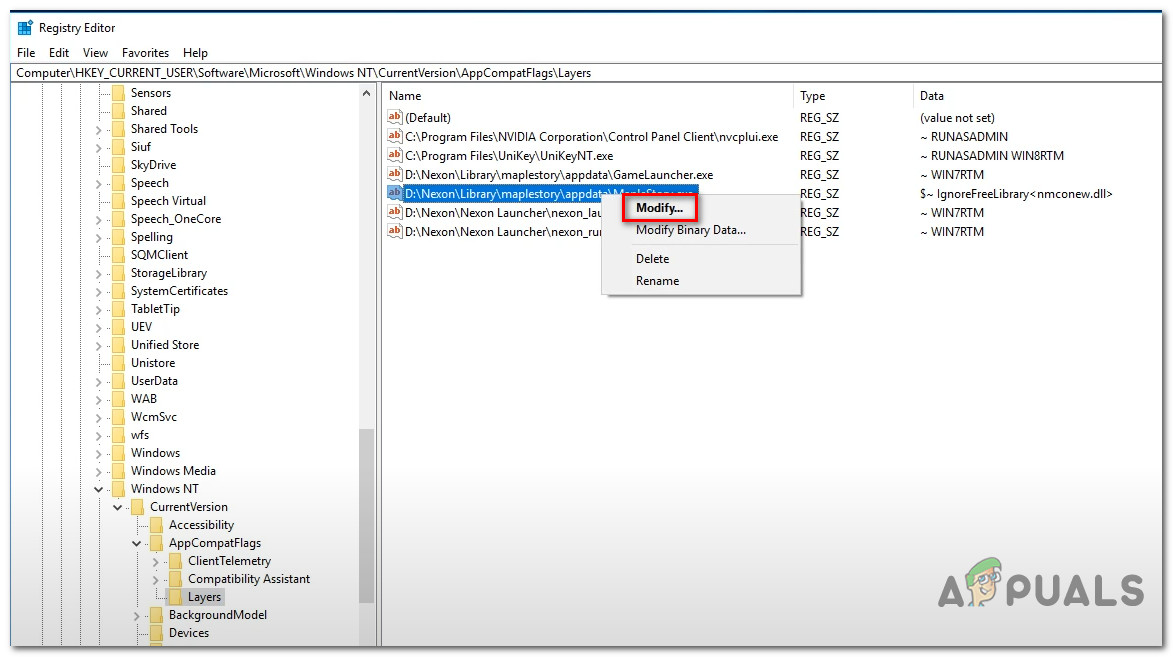1173x657 pixels.
Task: Click the SkyDrive folder icon
Action: tap(118, 165)
